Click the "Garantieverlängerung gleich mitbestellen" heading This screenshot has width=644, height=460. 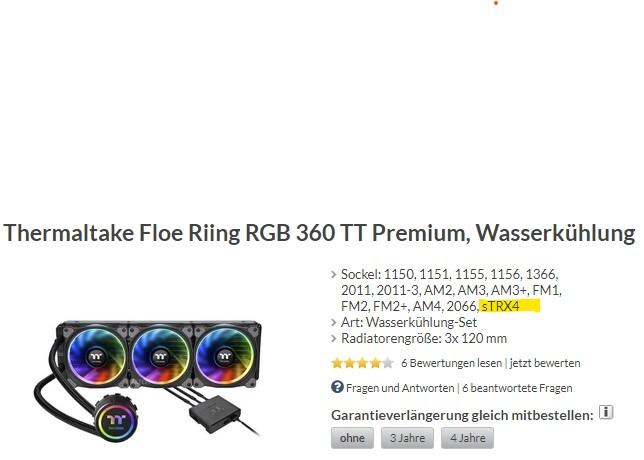click(462, 415)
